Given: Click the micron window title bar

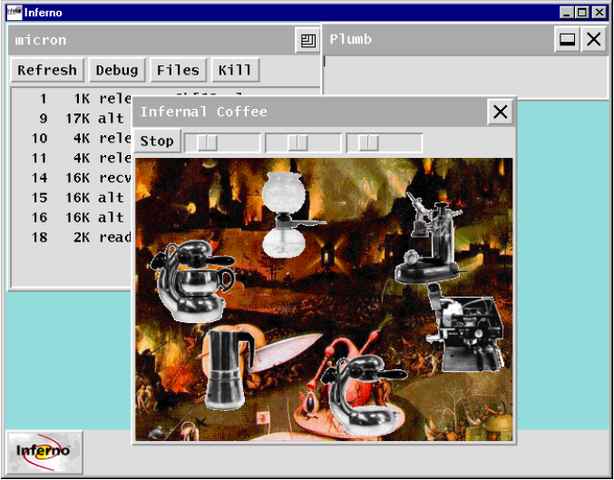Looking at the screenshot, I should coord(151,40).
